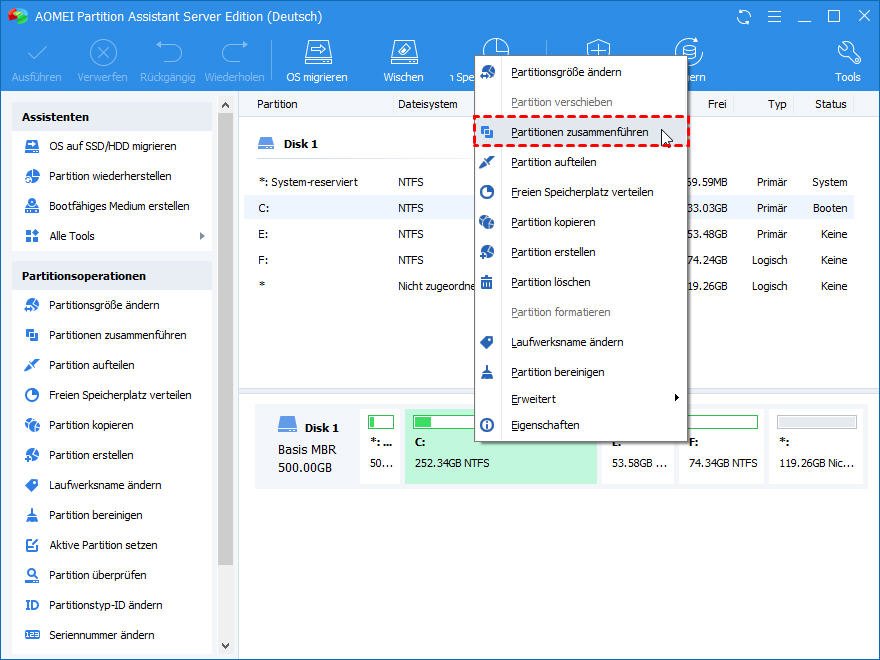Click the OS migrieren toolbar icon

pos(318,53)
